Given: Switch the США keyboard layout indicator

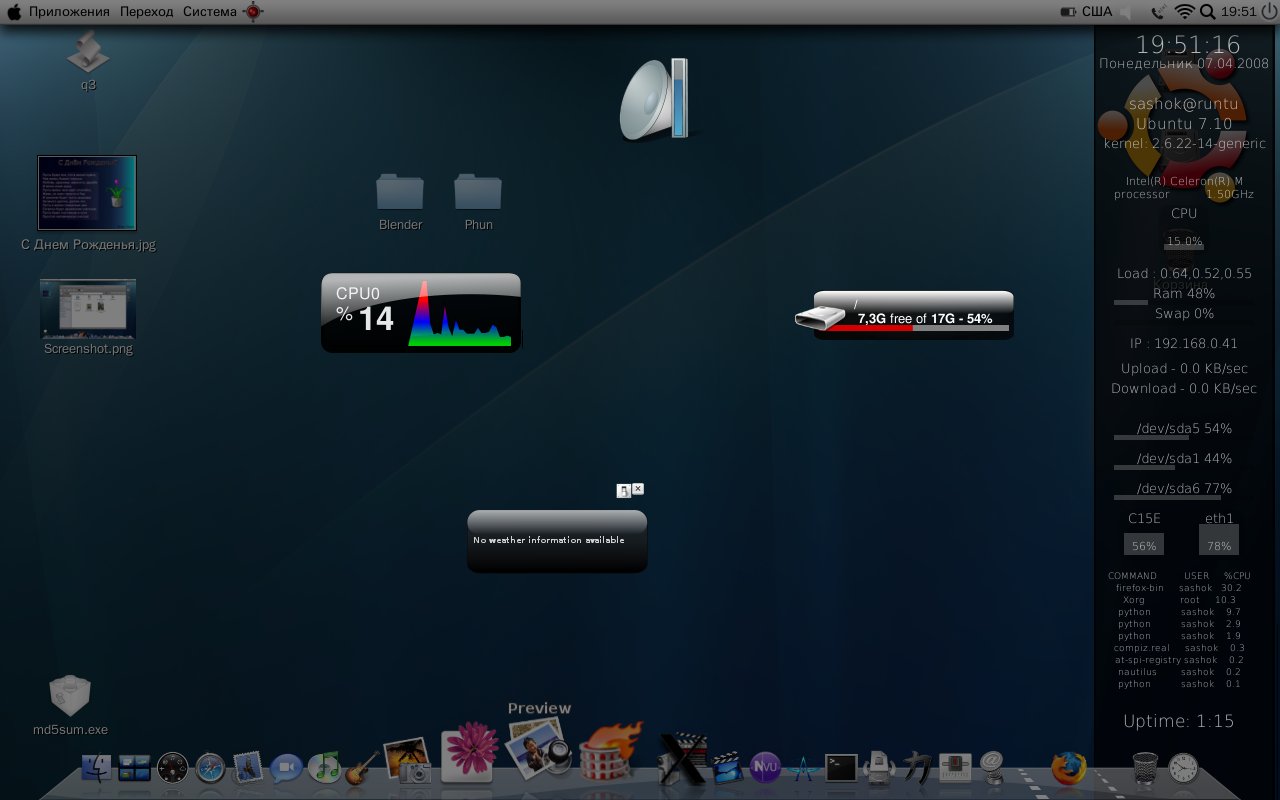Looking at the screenshot, I should (x=1096, y=12).
